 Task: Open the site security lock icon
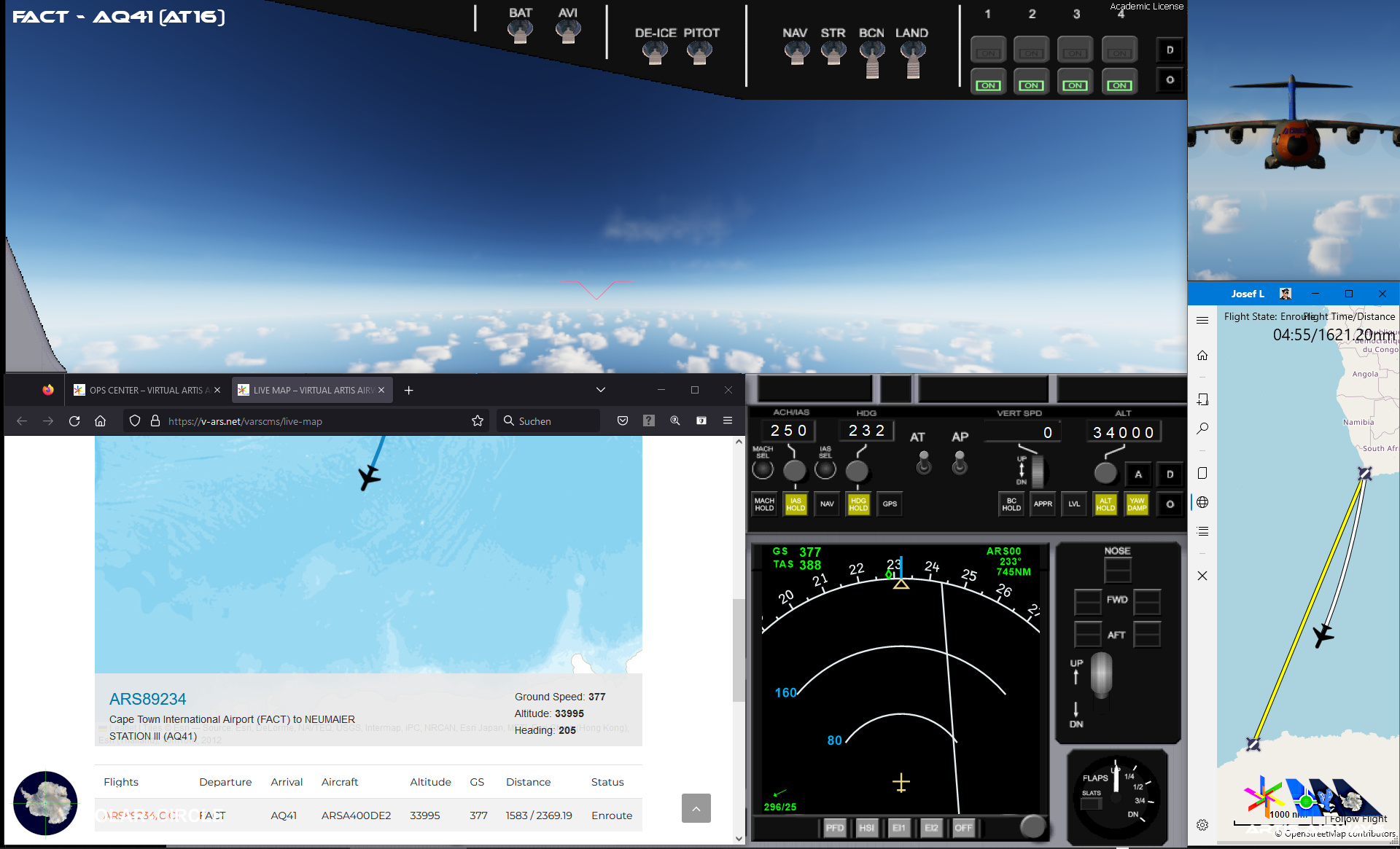click(155, 420)
